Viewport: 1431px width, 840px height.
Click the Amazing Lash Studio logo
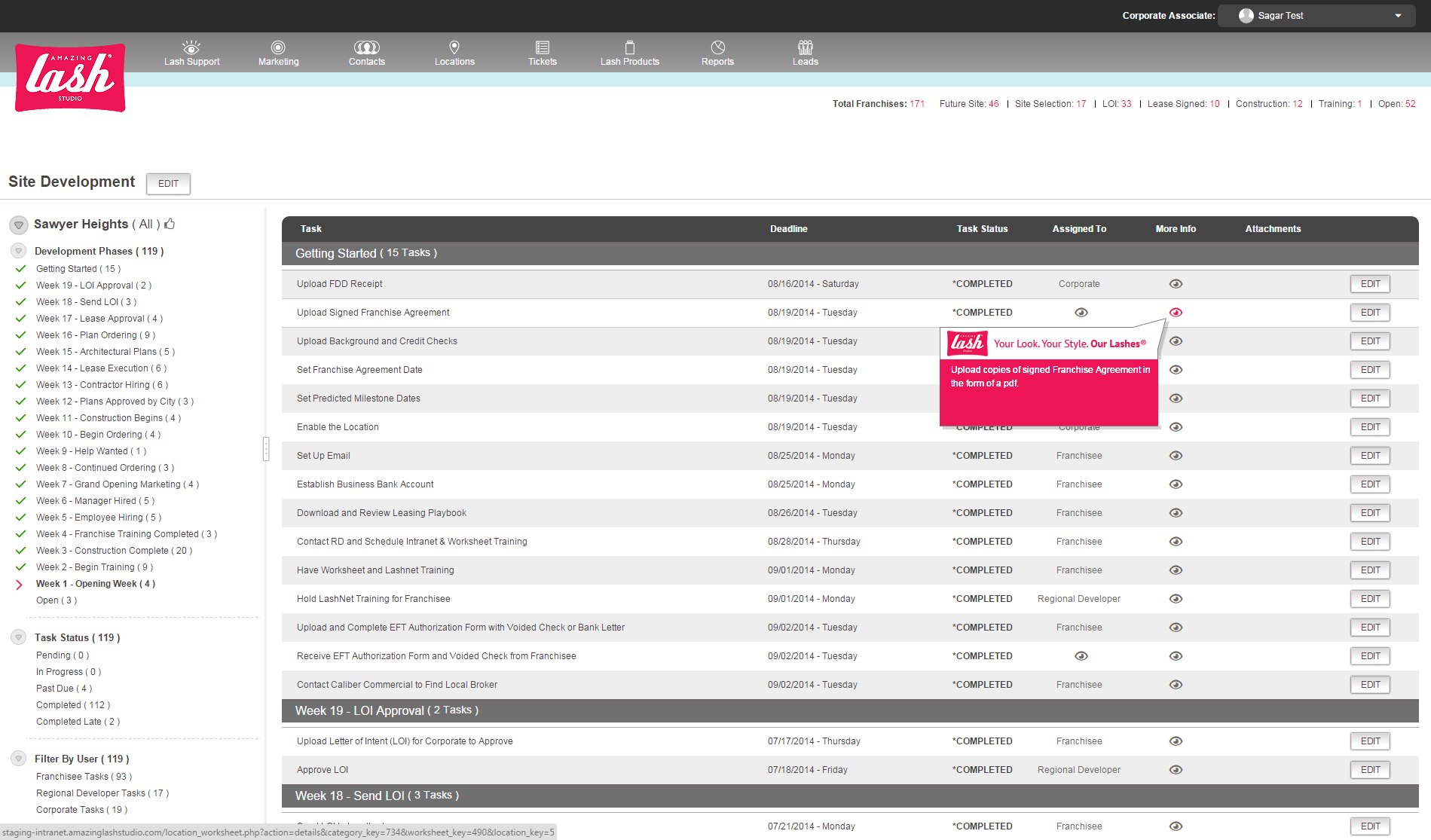pos(70,78)
